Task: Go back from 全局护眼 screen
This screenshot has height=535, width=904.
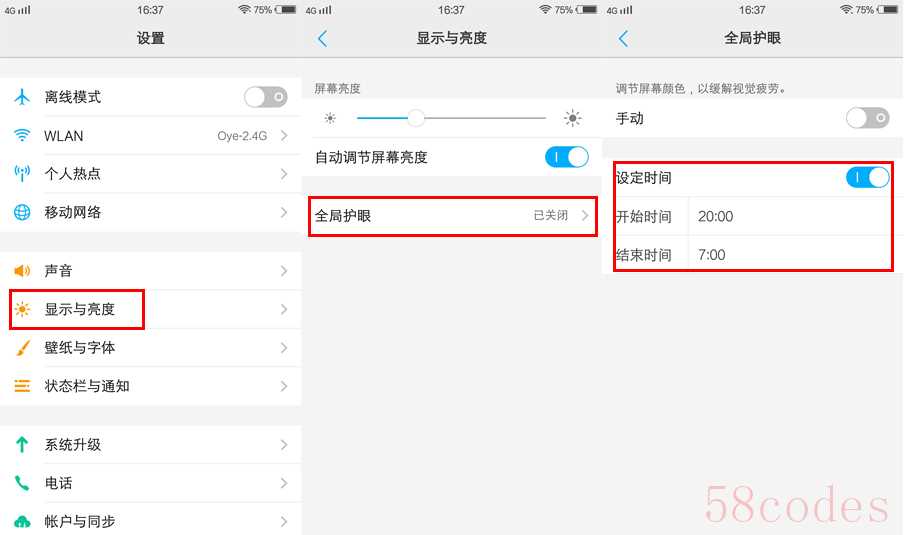Action: (x=623, y=39)
